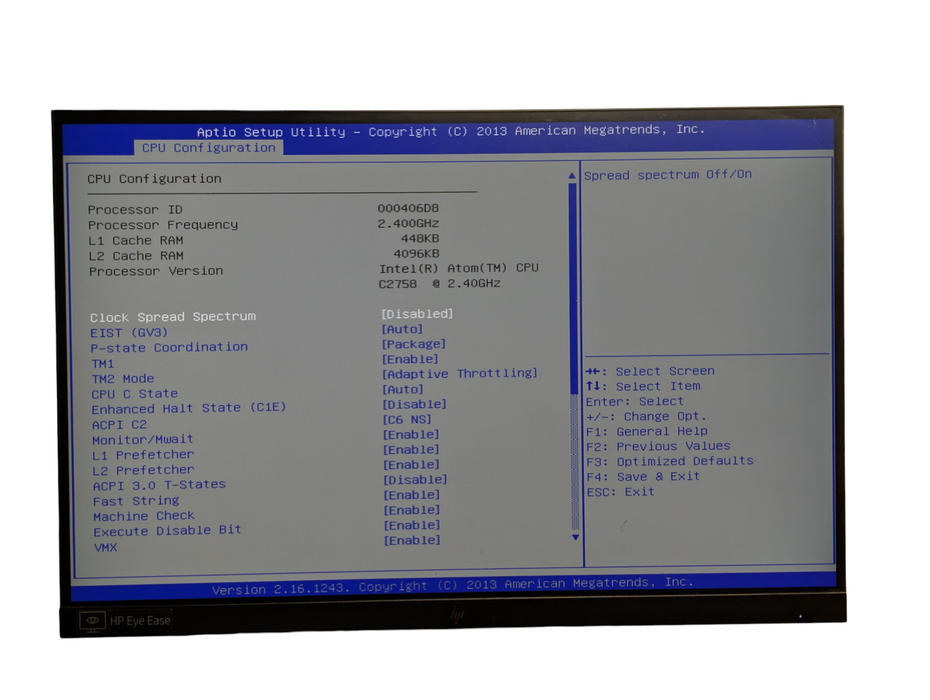Image resolution: width=930 pixels, height=700 pixels.
Task: Click the scroll down arrow of the settings list
Action: [575, 537]
